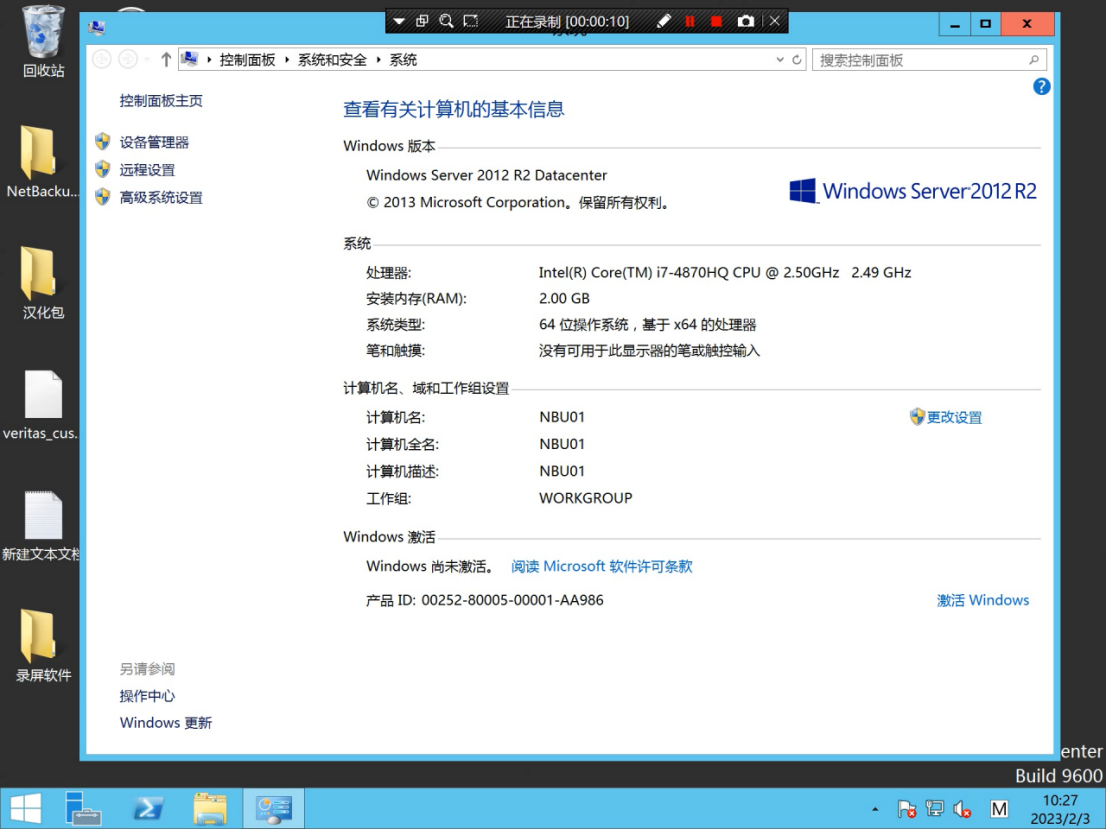The image size is (1106, 830).
Task: Open 远程设置 link
Action: coord(147,170)
